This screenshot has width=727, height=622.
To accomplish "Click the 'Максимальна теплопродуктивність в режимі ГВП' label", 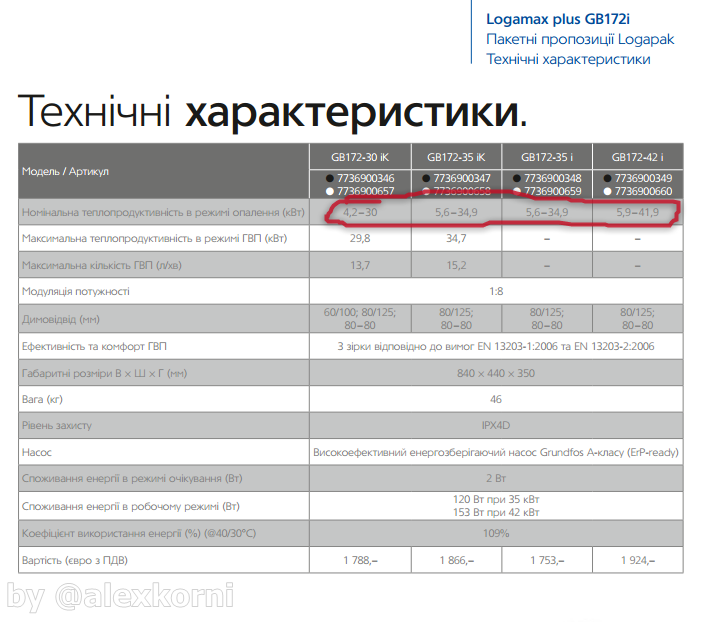I will coord(154,239).
